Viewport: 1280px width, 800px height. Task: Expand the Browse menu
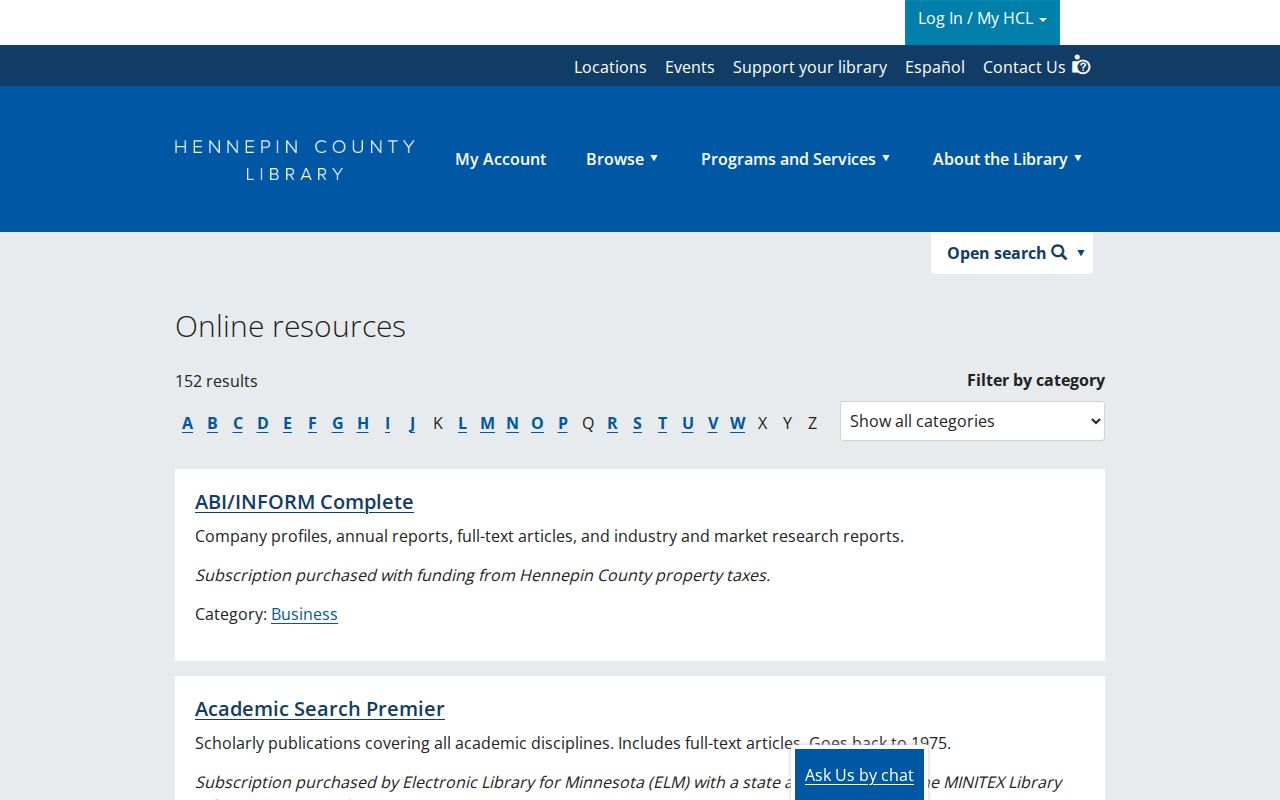pos(622,159)
